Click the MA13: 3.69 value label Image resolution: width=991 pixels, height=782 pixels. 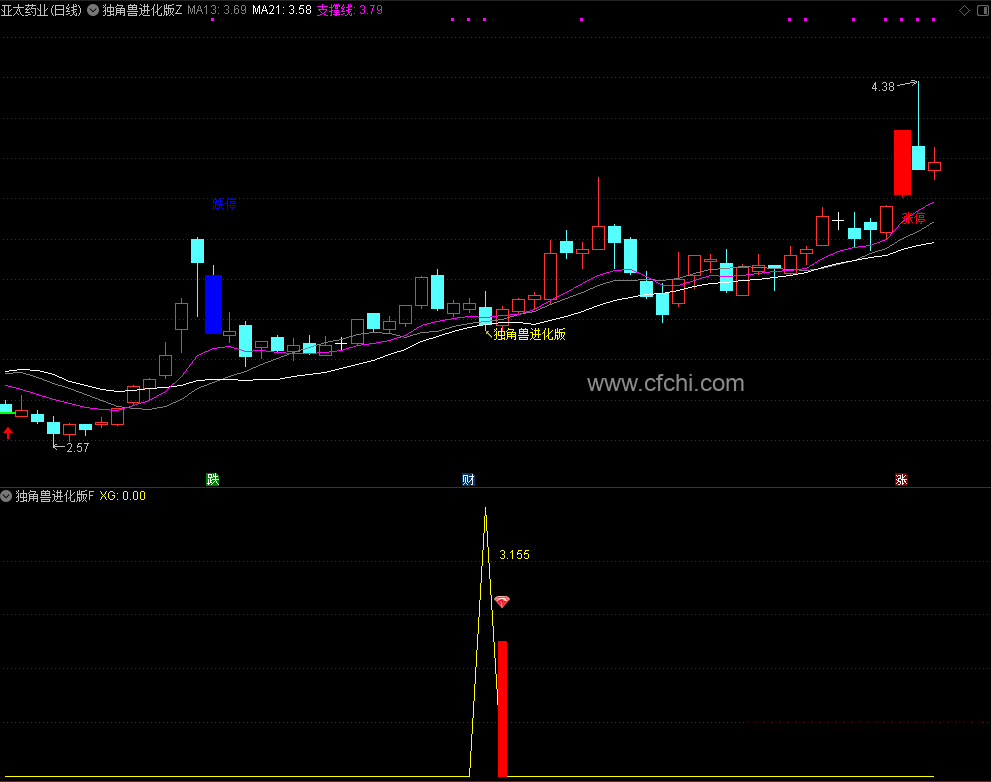[217, 10]
